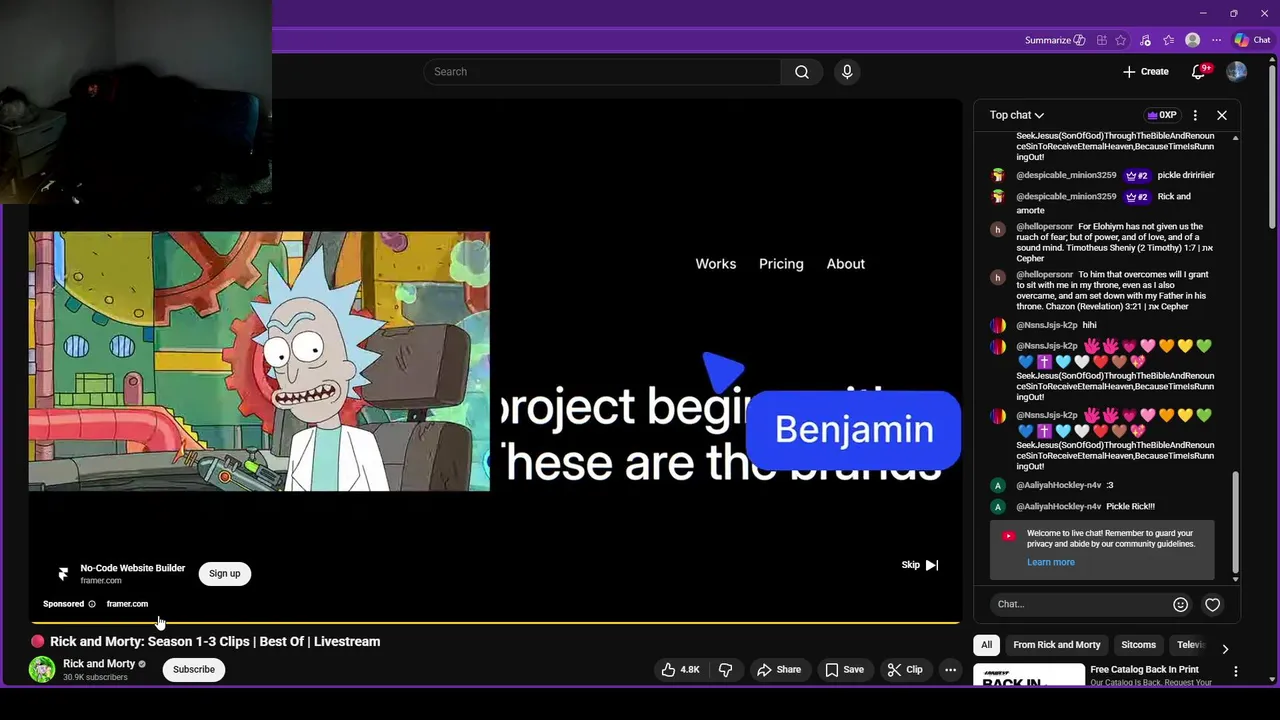This screenshot has width=1280, height=720.
Task: Close the live chat panel
Action: 1222,115
